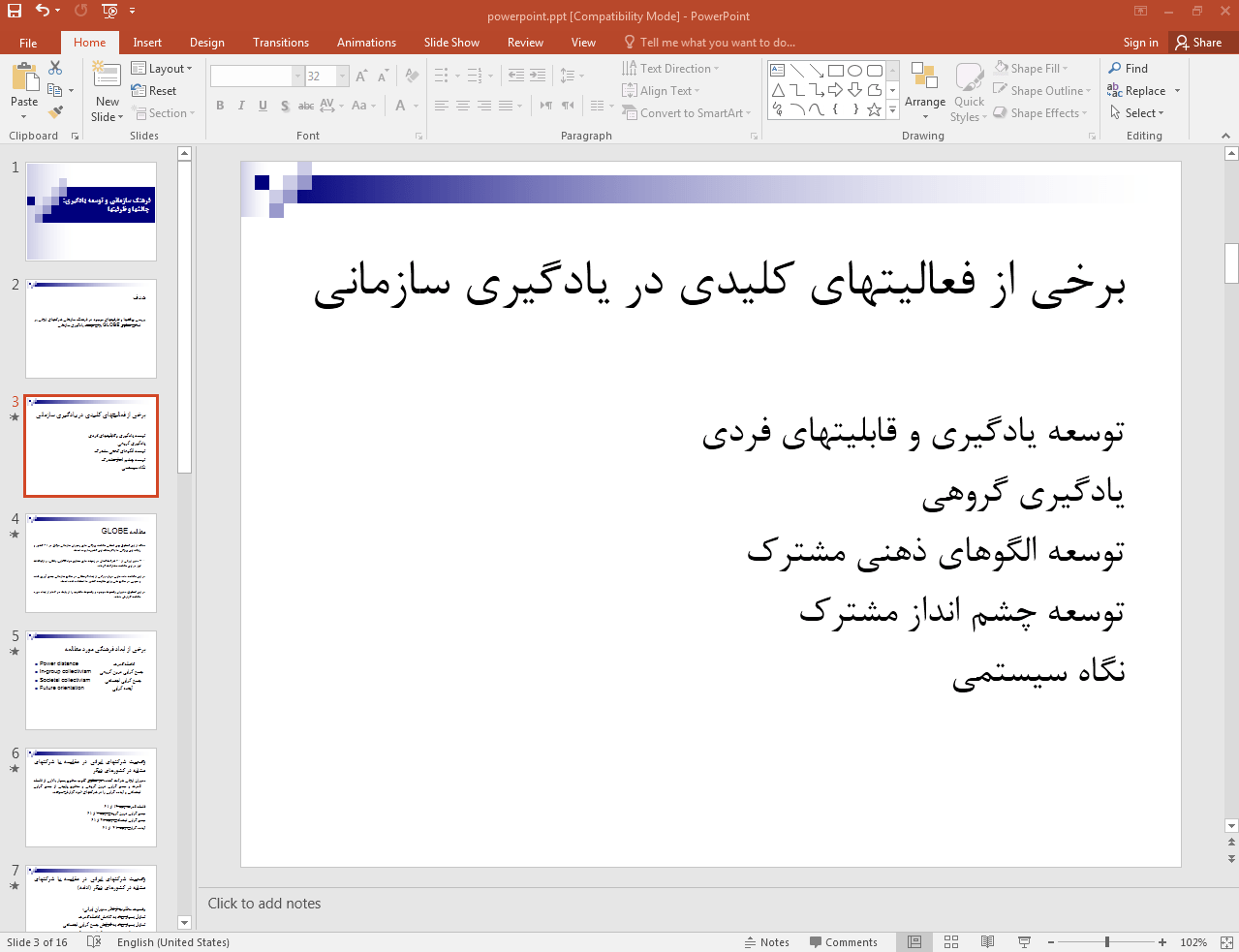Toggle Normal view button in status bar

914,942
